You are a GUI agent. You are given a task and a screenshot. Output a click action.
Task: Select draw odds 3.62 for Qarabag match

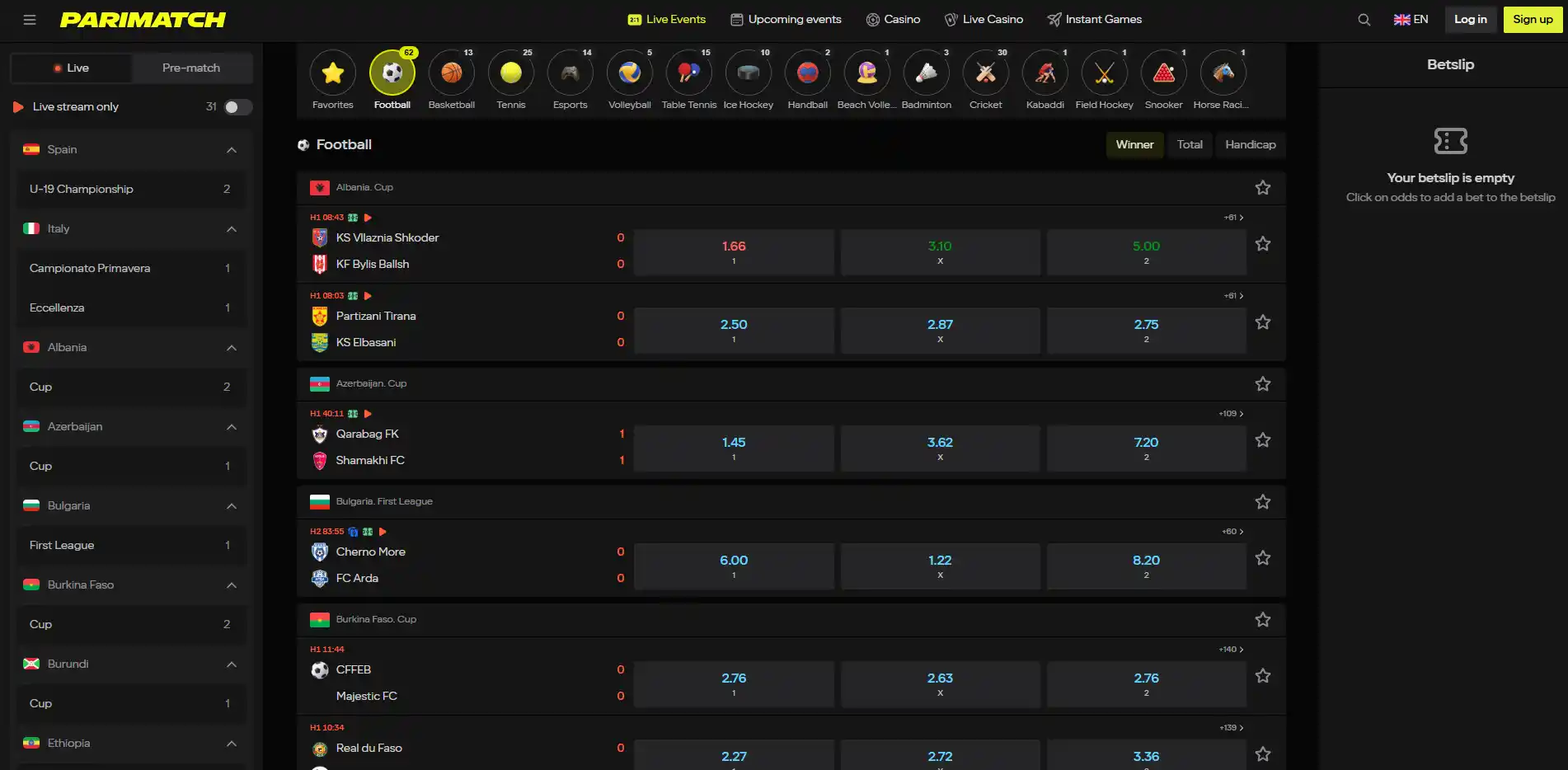[x=940, y=448]
